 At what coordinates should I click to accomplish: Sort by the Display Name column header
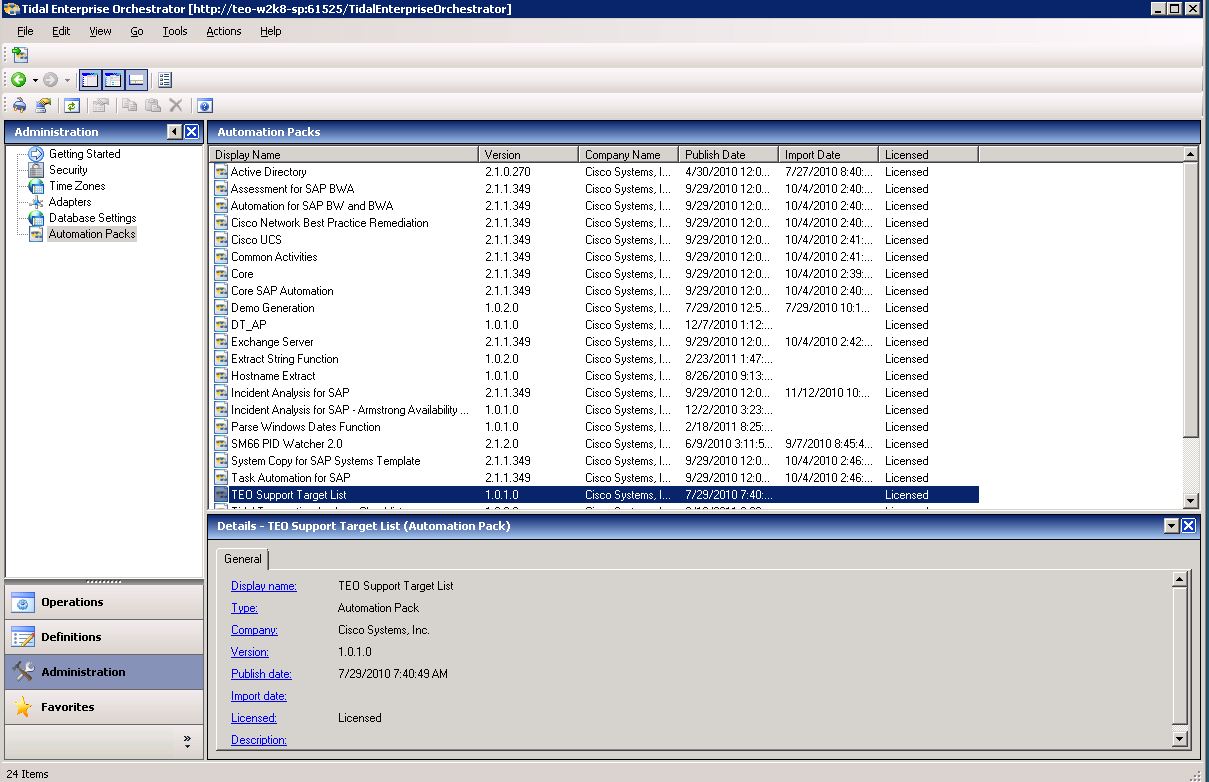coord(344,155)
